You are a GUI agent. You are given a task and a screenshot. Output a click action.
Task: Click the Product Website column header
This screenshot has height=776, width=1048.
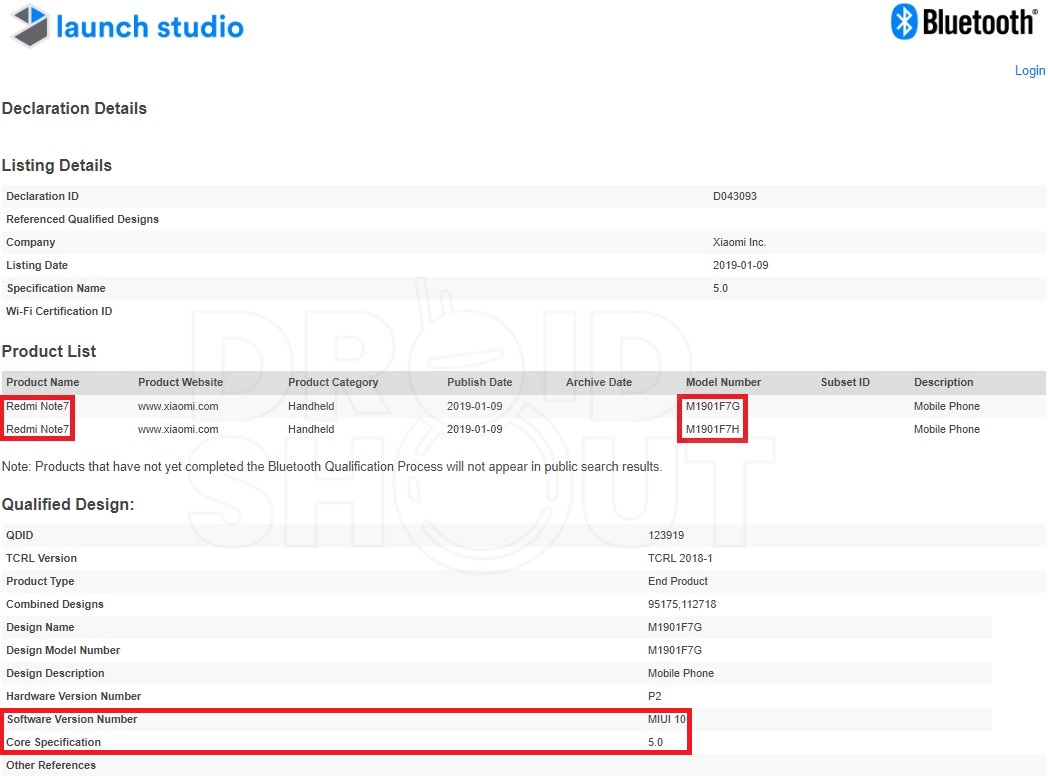[x=180, y=382]
